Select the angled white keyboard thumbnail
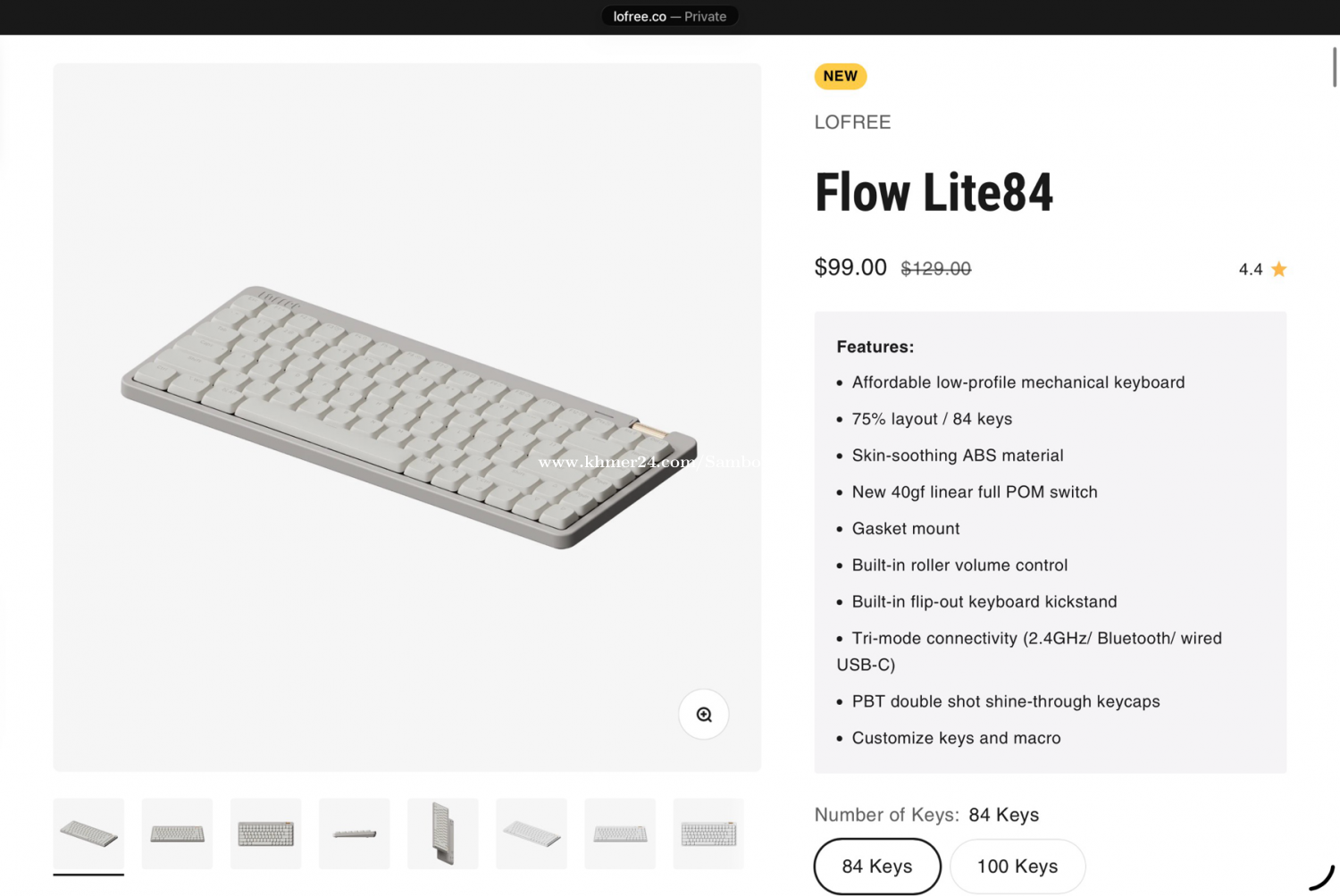The height and width of the screenshot is (896, 1340). click(532, 834)
